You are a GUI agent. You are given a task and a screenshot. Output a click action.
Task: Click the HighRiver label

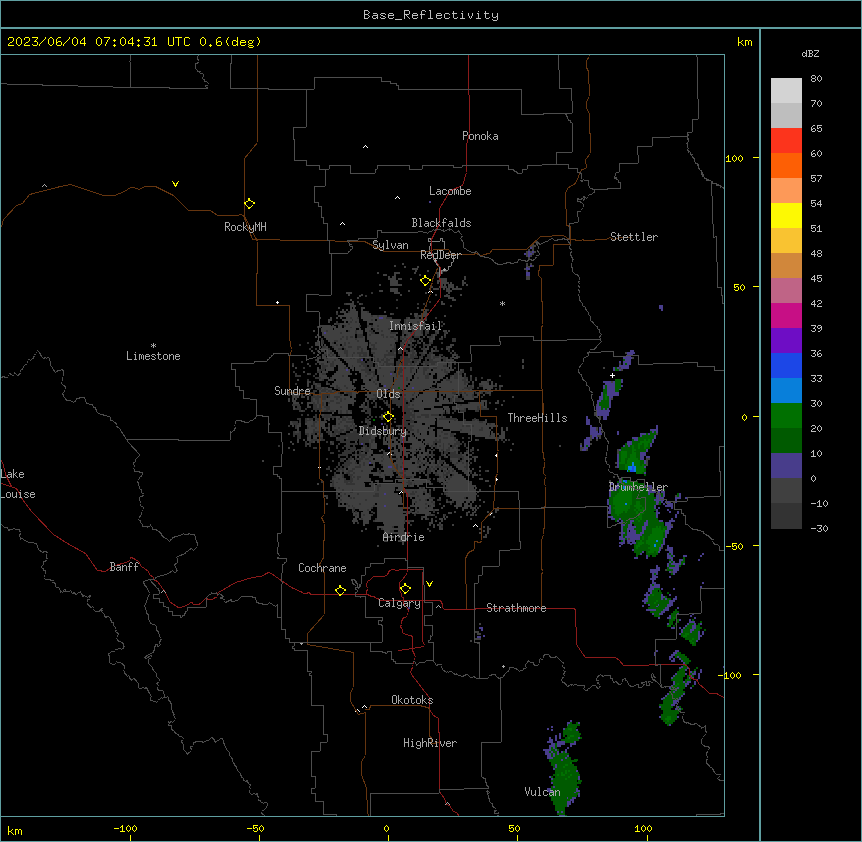tap(430, 743)
